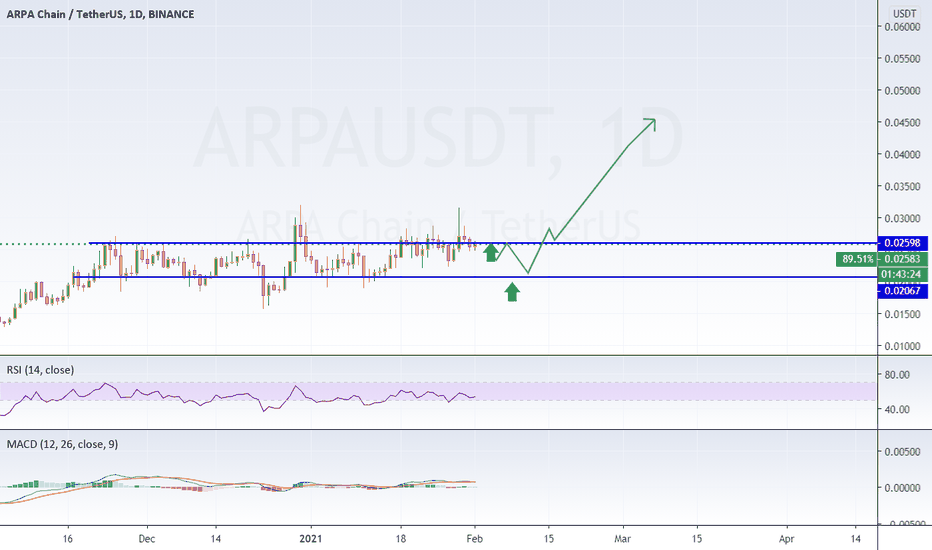The image size is (932, 550).
Task: Click the 89.51% green percentage label
Action: point(857,259)
